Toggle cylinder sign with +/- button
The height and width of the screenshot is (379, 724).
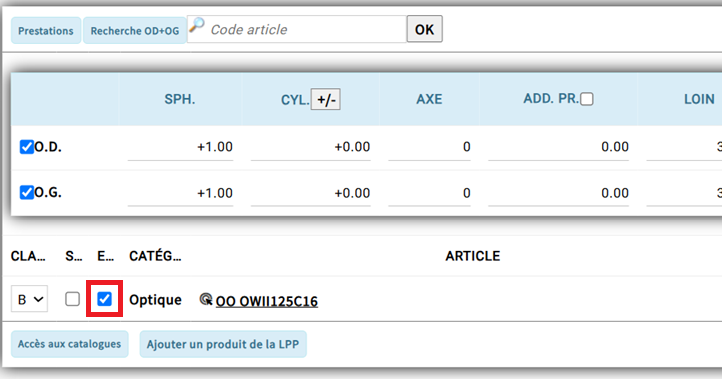[x=326, y=99]
